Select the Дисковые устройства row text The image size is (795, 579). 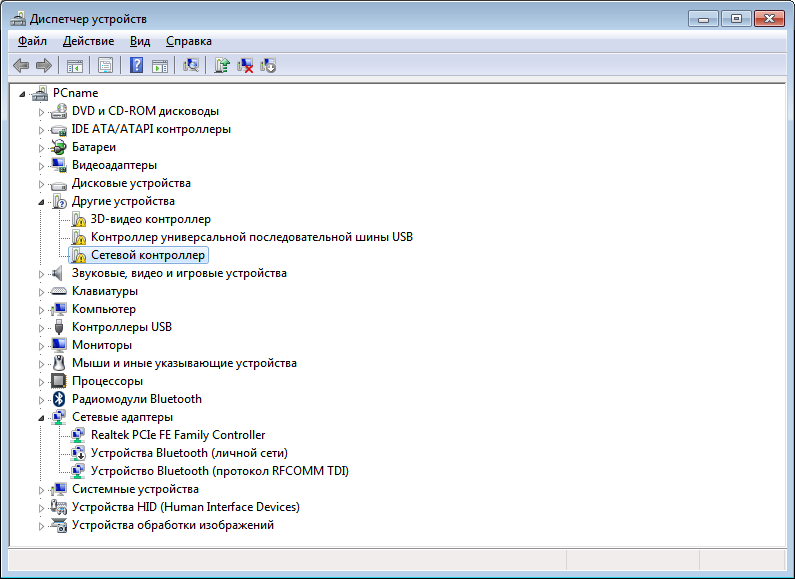[x=131, y=183]
